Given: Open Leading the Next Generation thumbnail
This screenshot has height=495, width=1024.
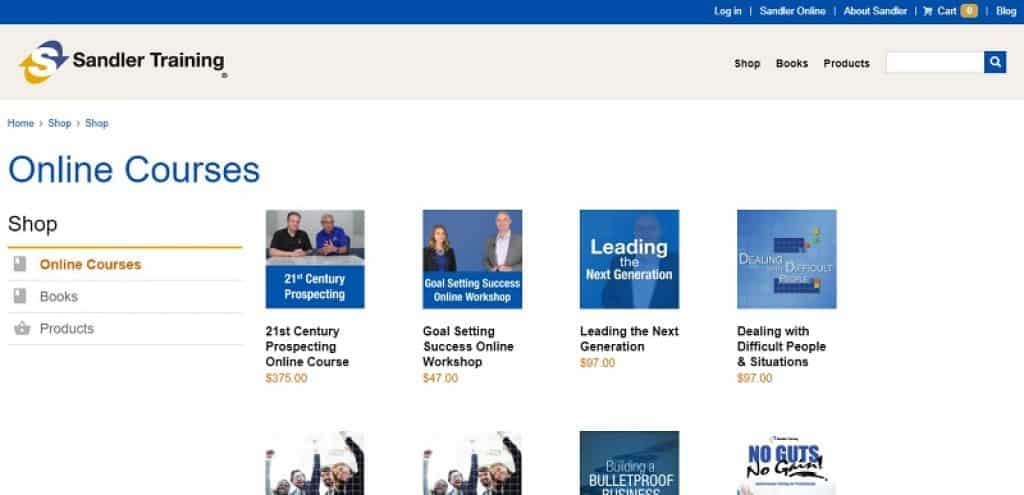Looking at the screenshot, I should pos(629,259).
